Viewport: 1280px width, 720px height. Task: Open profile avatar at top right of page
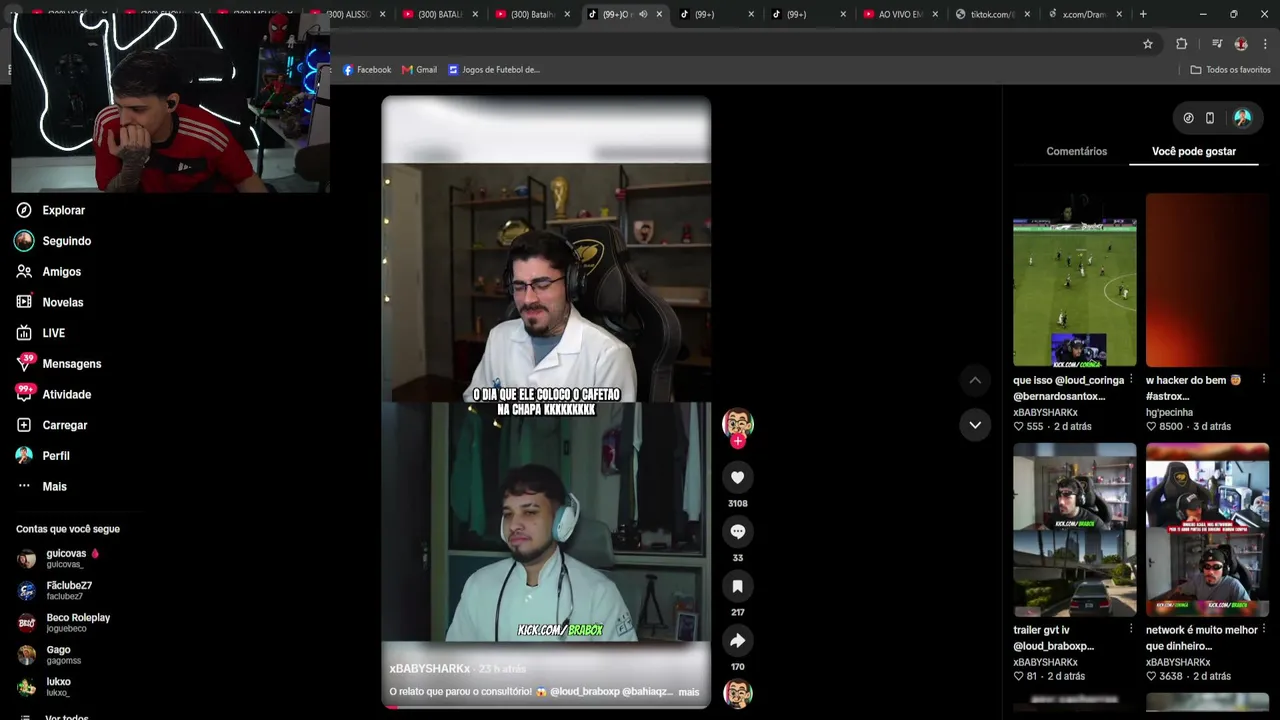[1243, 118]
